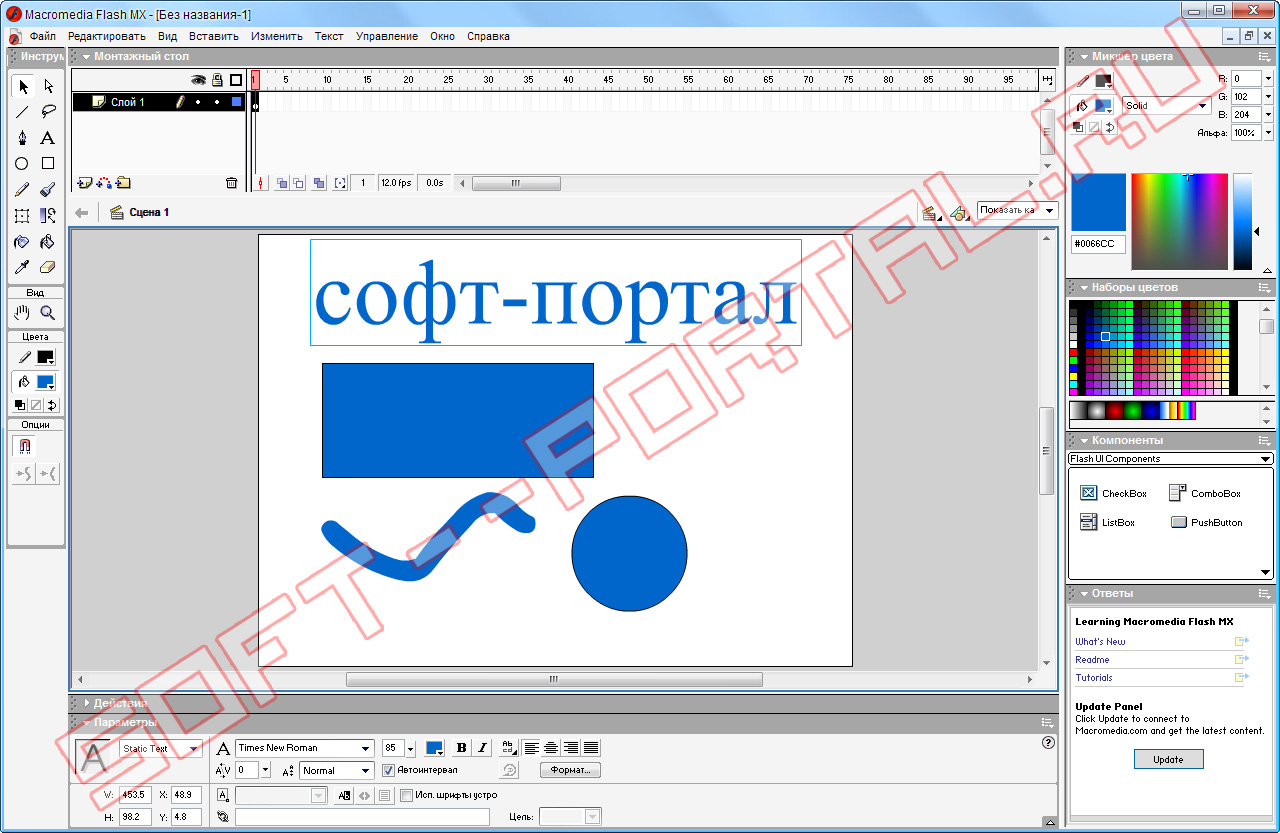
Task: Open the Вставить menu
Action: coord(214,36)
